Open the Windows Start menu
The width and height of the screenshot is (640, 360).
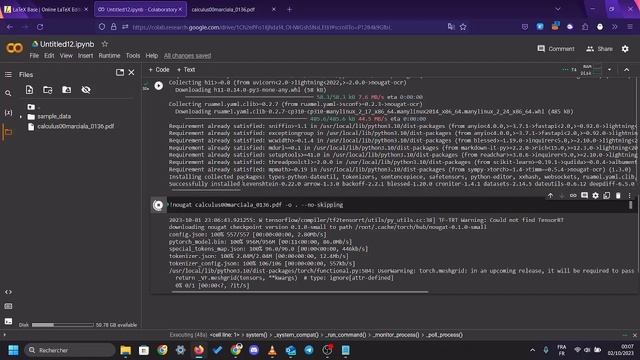(x=13, y=350)
